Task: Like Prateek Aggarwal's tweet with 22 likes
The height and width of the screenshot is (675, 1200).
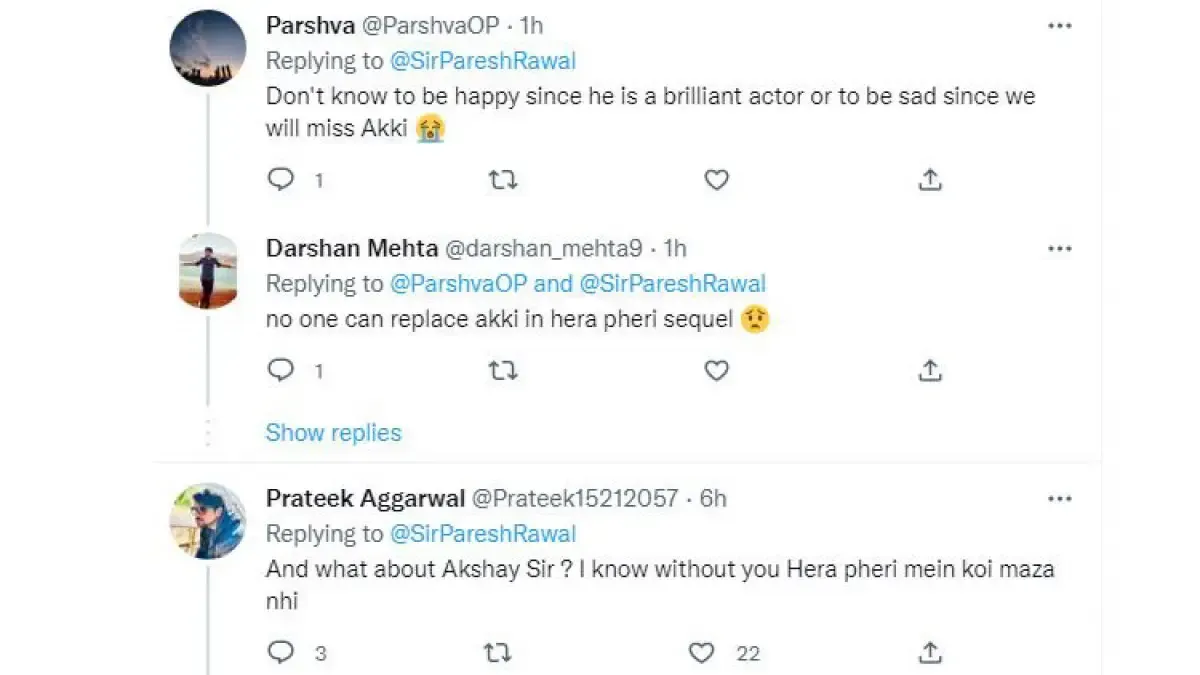Action: coord(703,653)
